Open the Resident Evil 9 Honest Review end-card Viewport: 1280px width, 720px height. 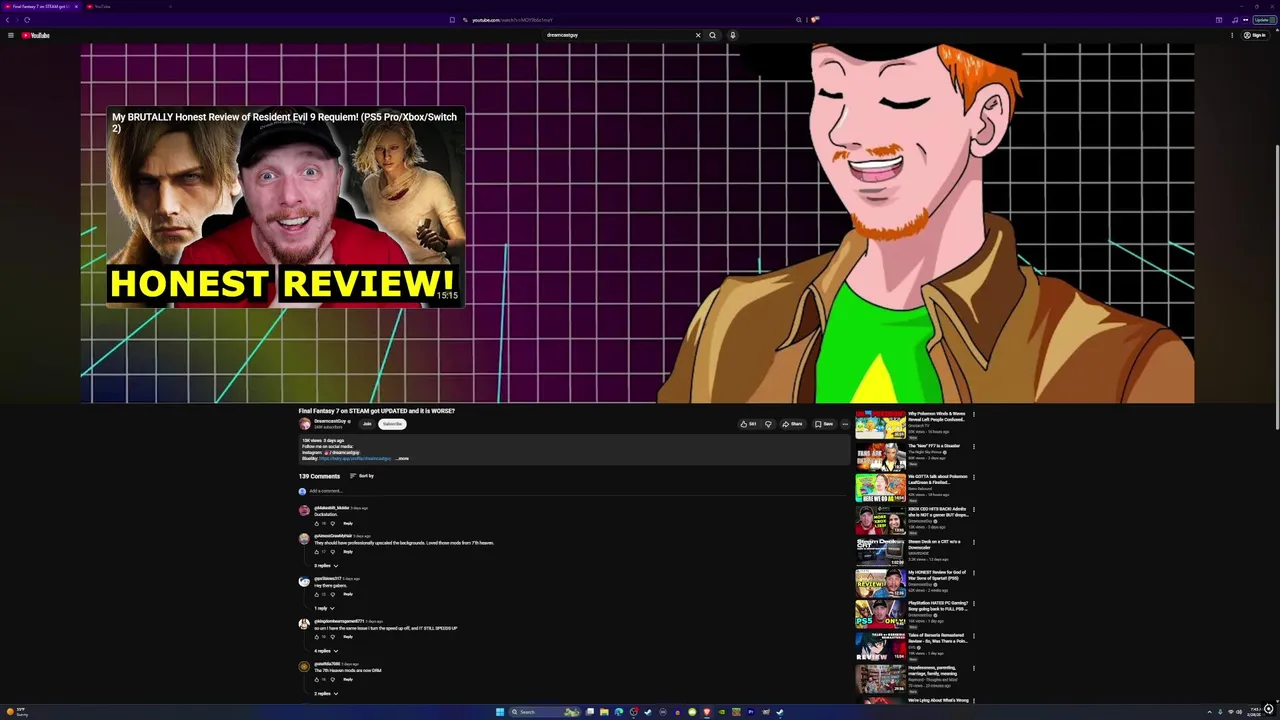pyautogui.click(x=285, y=206)
